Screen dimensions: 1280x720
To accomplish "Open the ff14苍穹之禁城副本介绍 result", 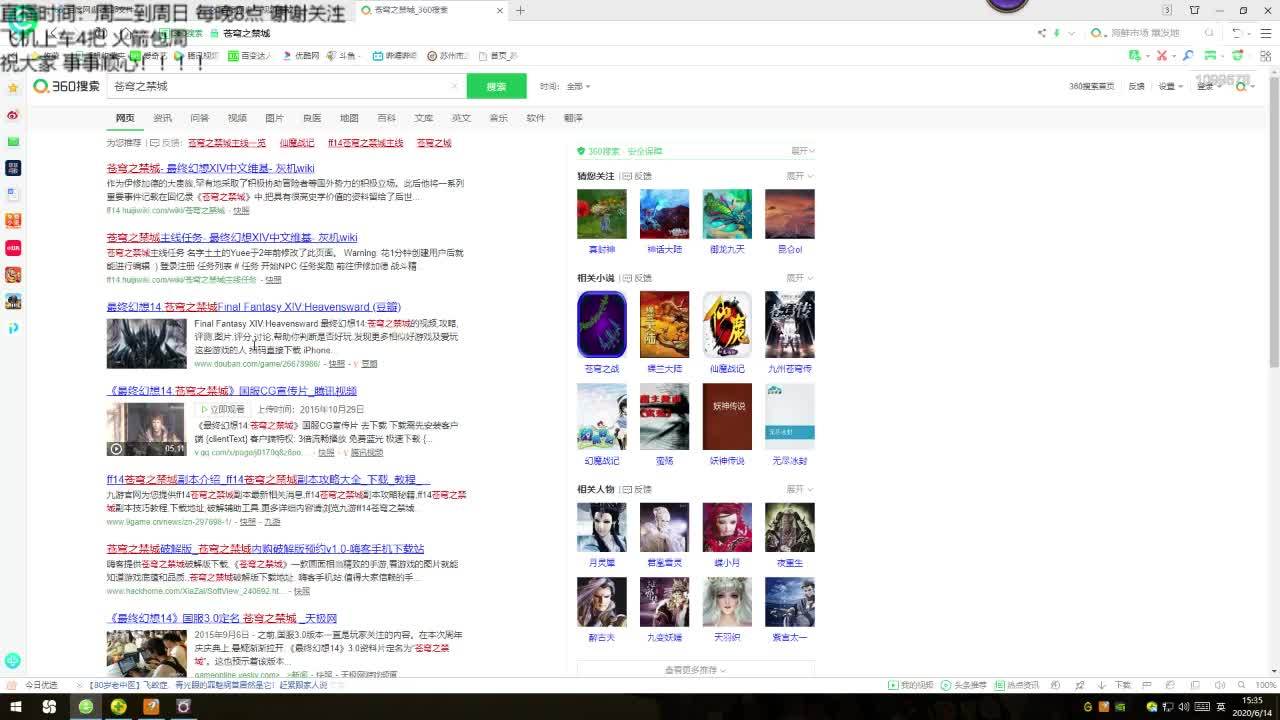I will [268, 480].
